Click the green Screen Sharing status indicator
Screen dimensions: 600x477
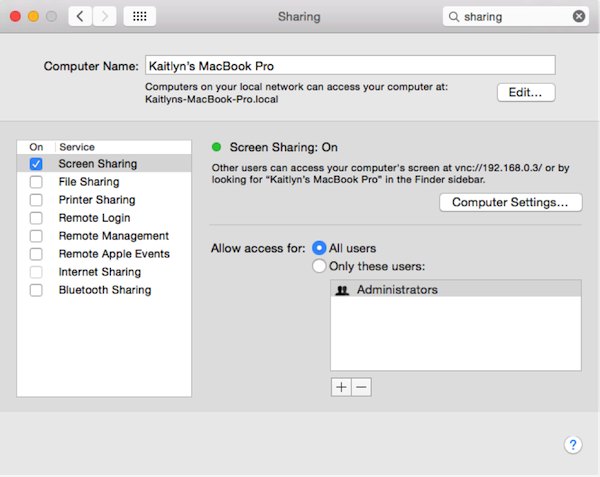(217, 147)
